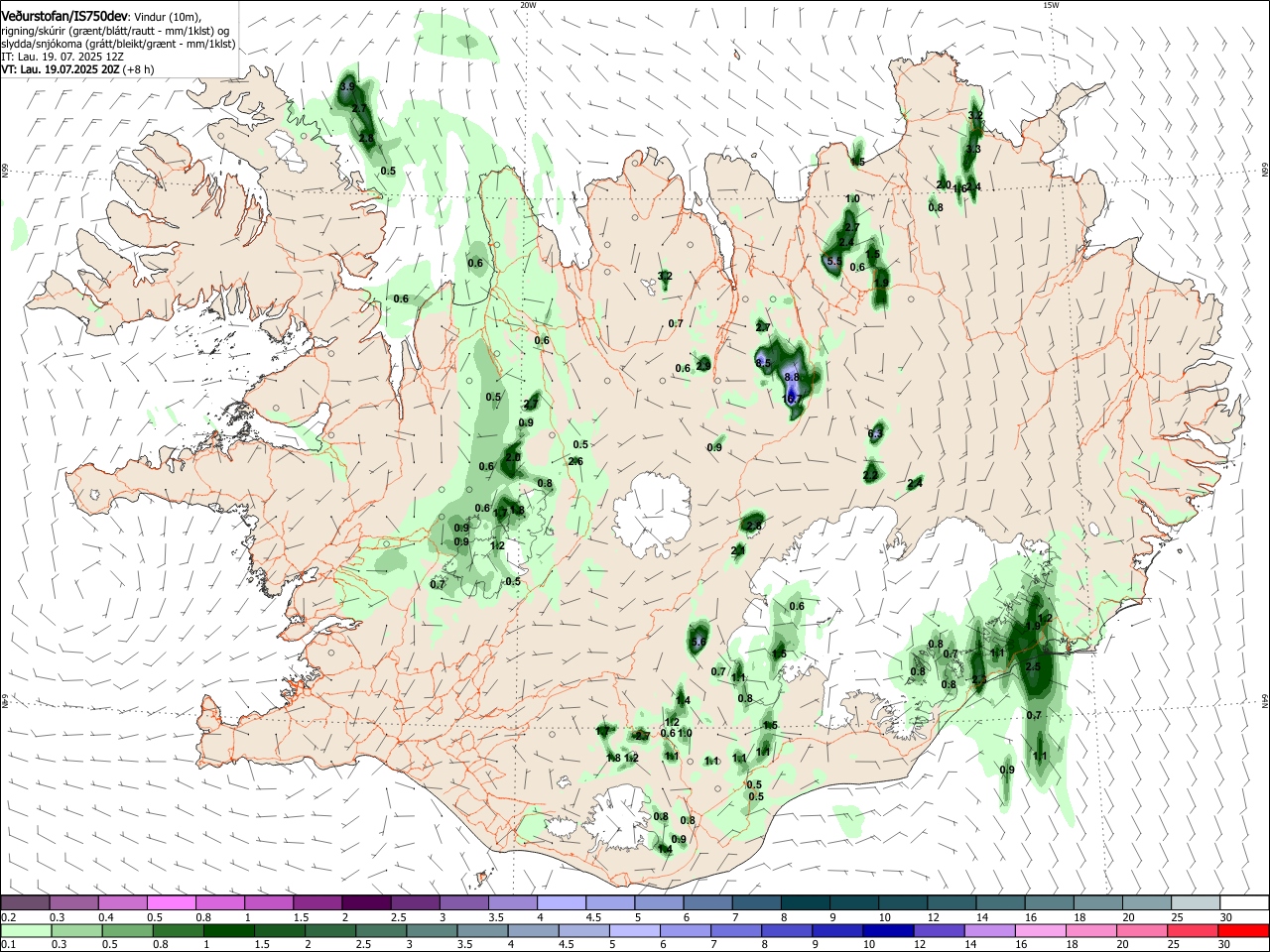
Task: Pick the dark purple 2–2.5 upper legend swatch
Action: point(365,903)
